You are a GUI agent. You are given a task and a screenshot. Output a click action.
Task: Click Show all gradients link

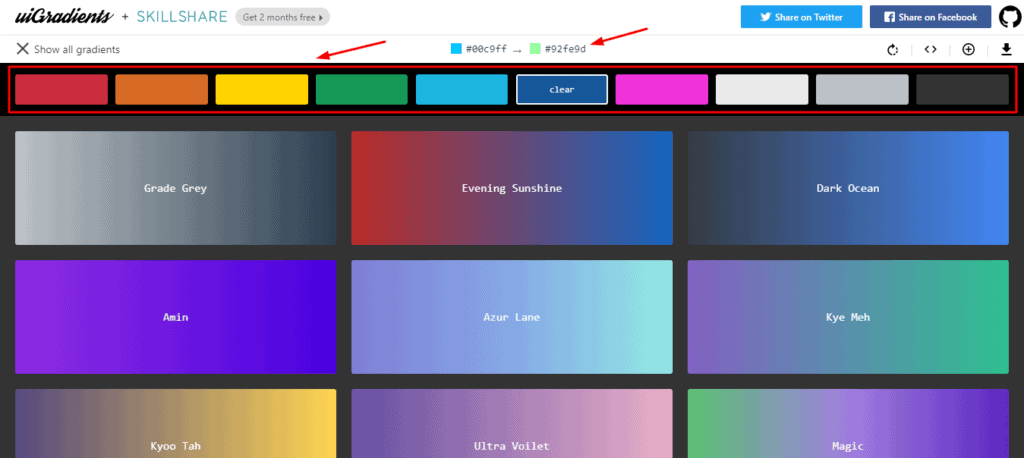76,49
